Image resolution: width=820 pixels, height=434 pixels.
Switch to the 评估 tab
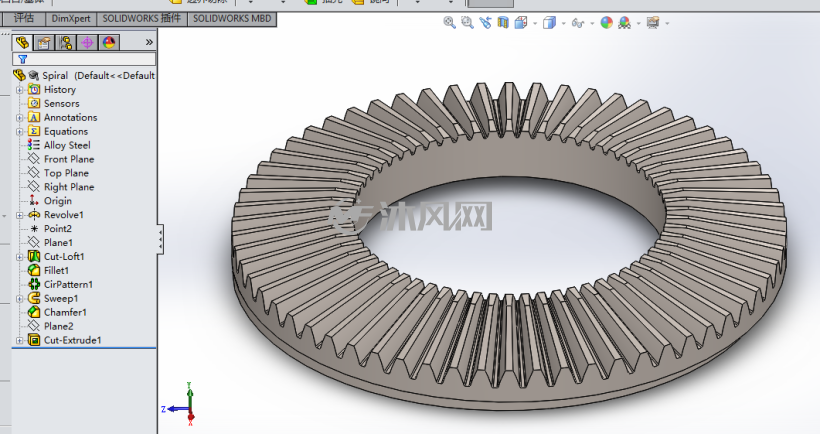point(24,19)
